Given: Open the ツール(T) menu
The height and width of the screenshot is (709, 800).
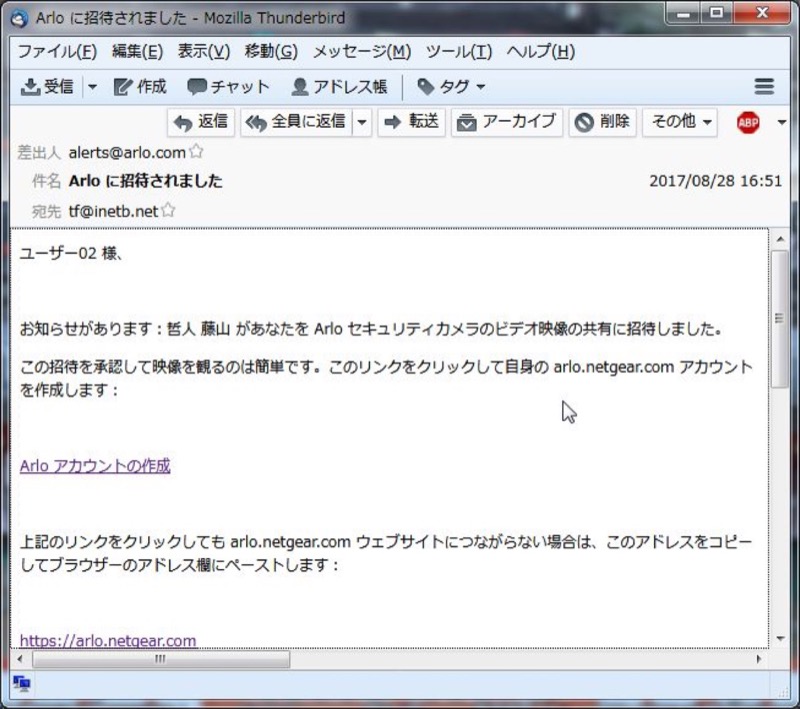Looking at the screenshot, I should (458, 52).
